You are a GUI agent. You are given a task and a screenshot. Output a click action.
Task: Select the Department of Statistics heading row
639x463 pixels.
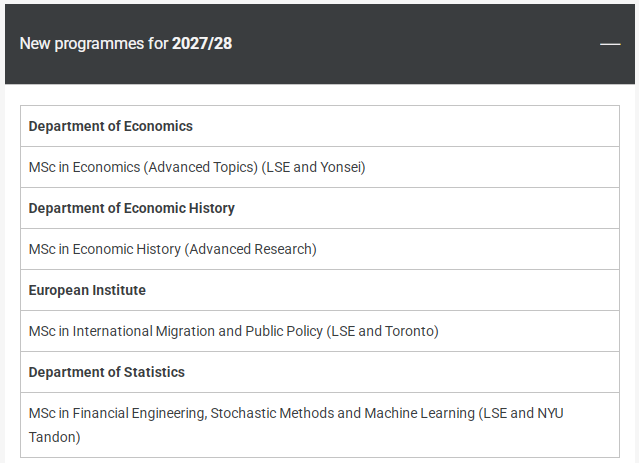pos(320,372)
